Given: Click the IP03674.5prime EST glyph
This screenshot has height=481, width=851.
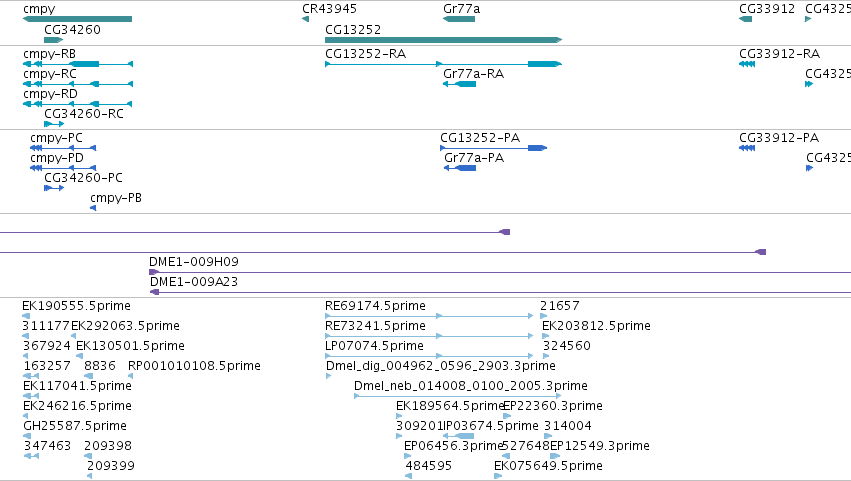Looking at the screenshot, I should tap(459, 436).
